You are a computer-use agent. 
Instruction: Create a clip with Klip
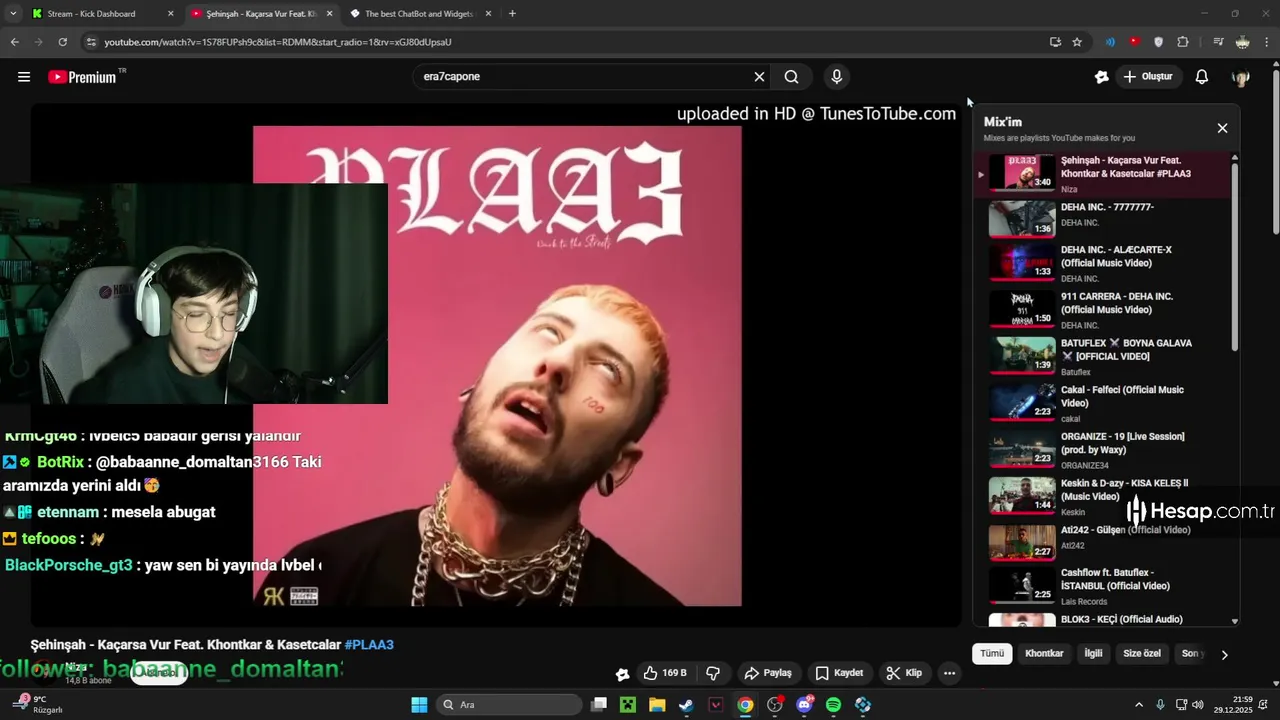click(x=904, y=673)
